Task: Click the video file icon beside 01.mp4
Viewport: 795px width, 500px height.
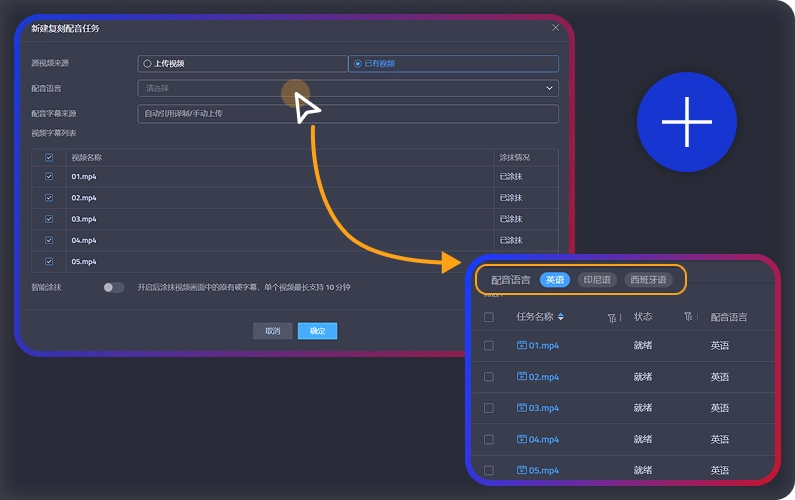Action: [521, 345]
